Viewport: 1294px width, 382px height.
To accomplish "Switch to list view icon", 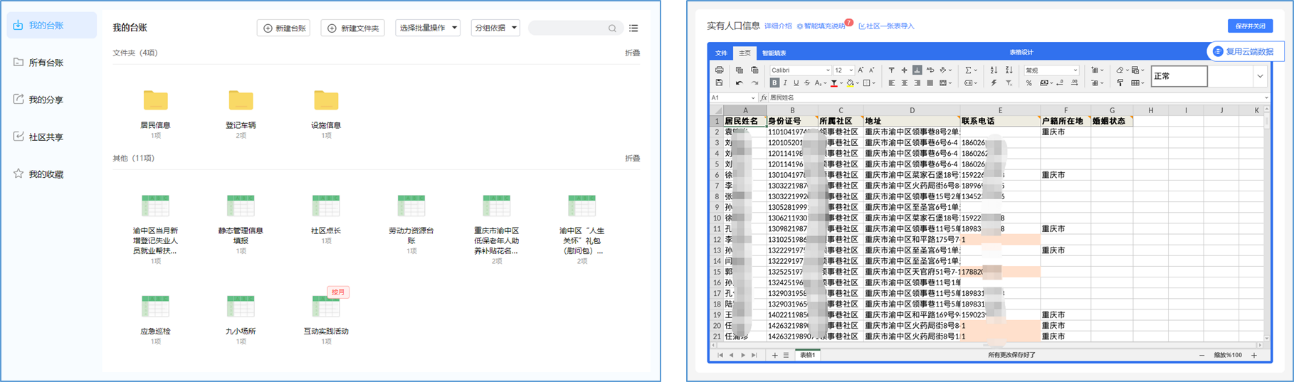I will pos(634,28).
